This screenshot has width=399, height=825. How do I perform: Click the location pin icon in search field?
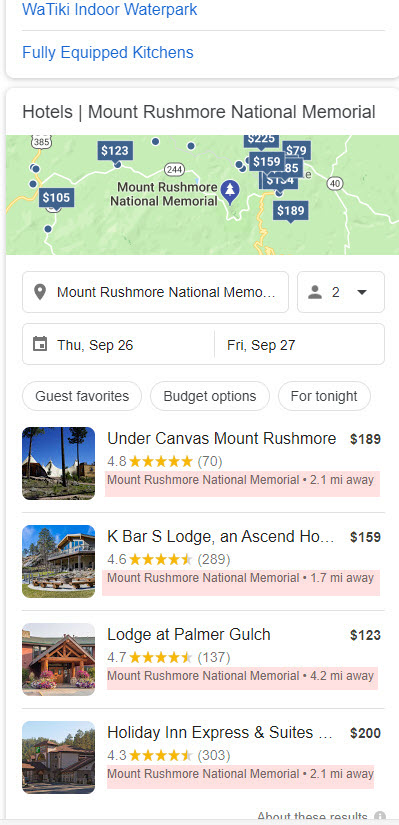(x=40, y=292)
